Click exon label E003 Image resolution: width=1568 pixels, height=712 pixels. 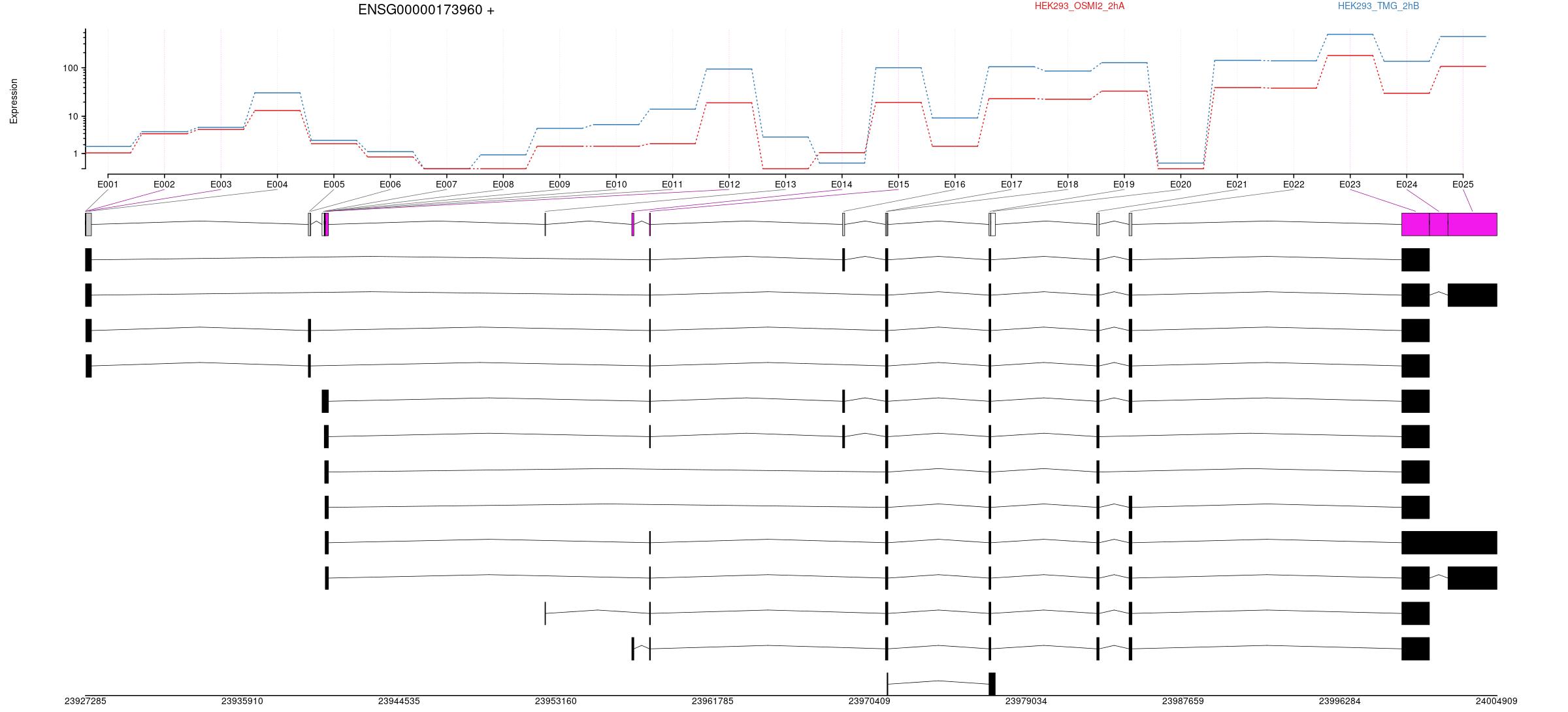tap(221, 184)
